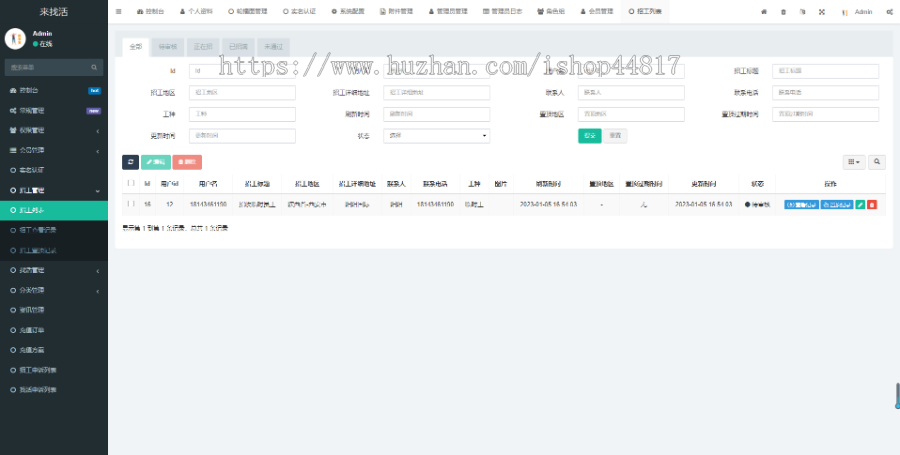Select the 已招满 tab
This screenshot has height=455, width=900.
click(x=238, y=47)
